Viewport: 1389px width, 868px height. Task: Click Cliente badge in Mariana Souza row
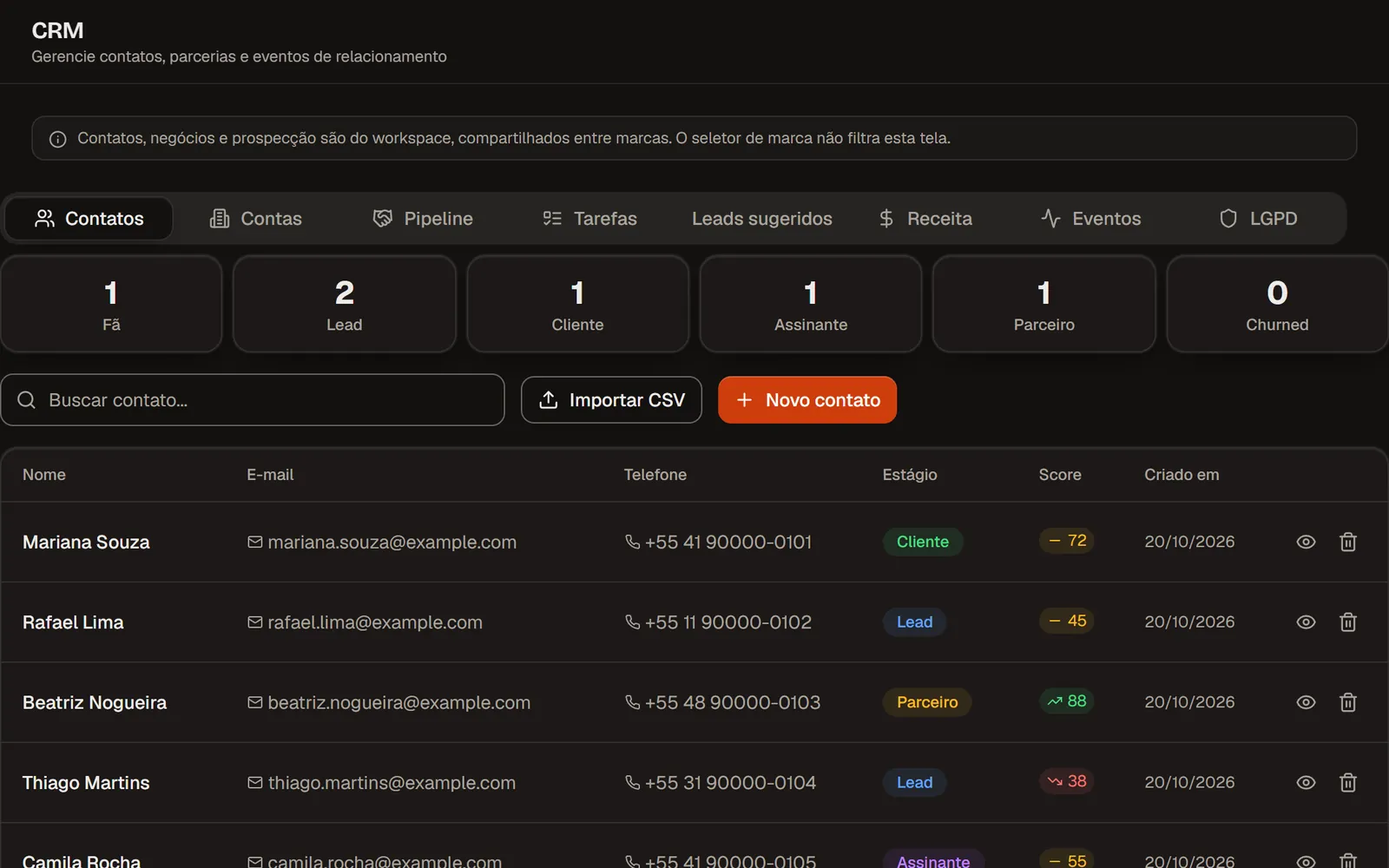923,542
